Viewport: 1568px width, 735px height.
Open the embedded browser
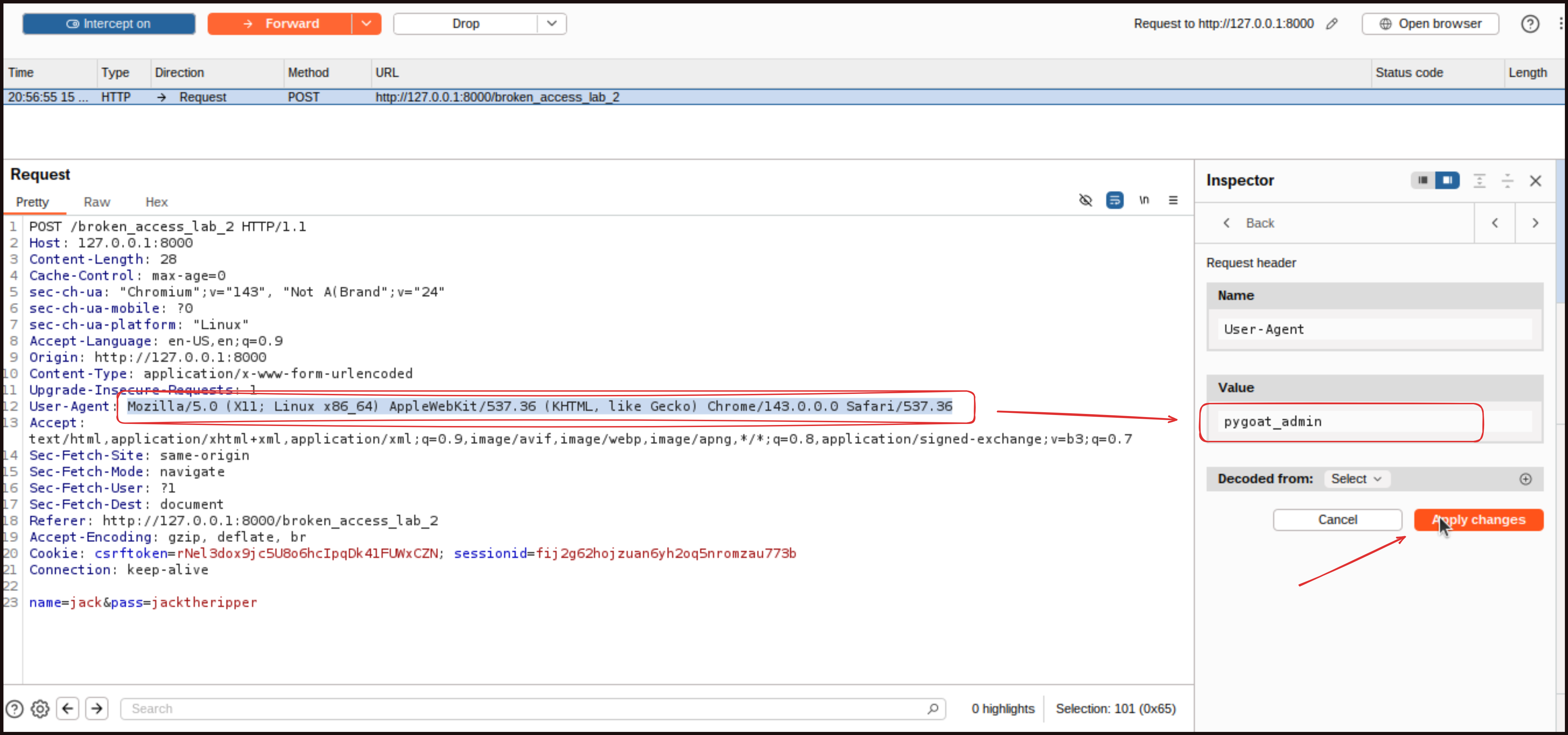tap(1430, 24)
